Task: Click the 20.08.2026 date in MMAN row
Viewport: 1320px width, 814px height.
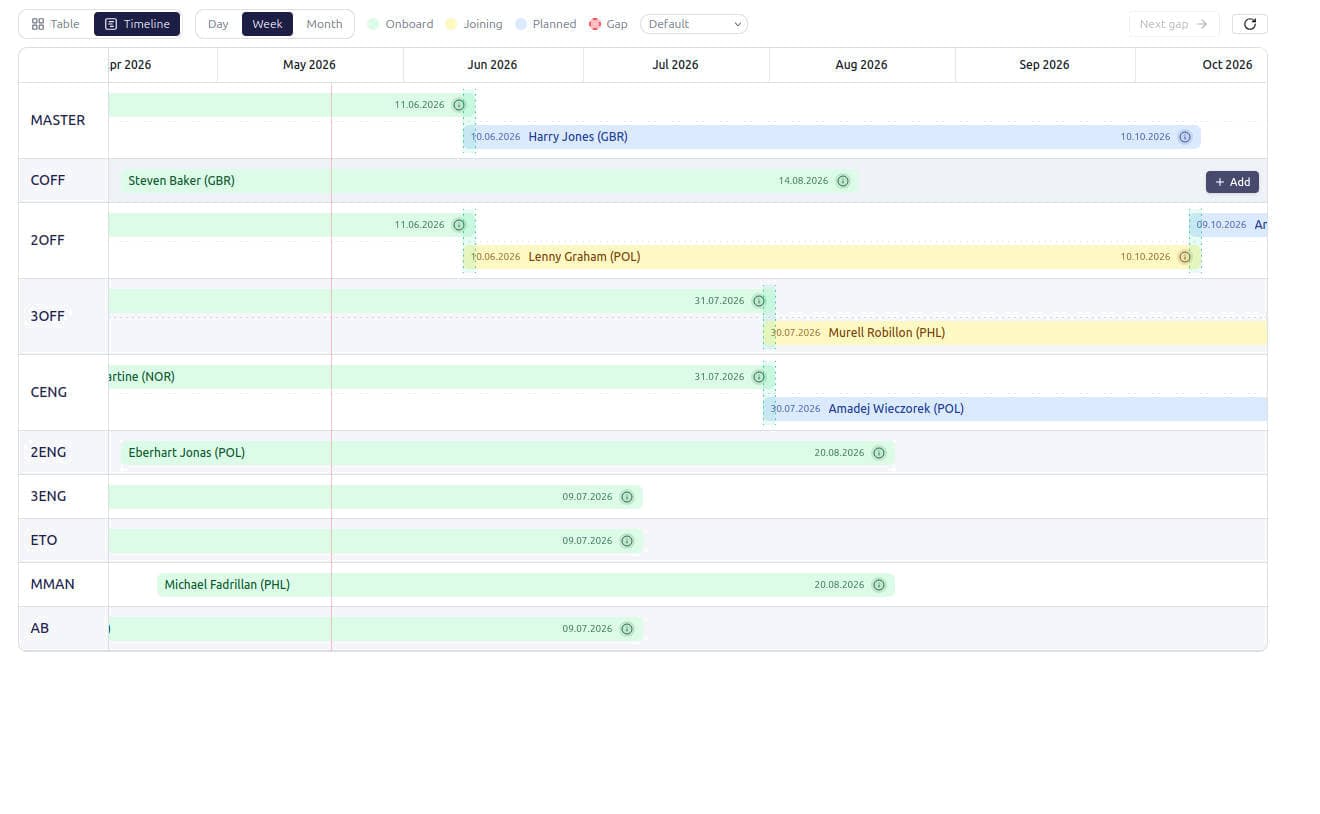Action: click(x=839, y=585)
